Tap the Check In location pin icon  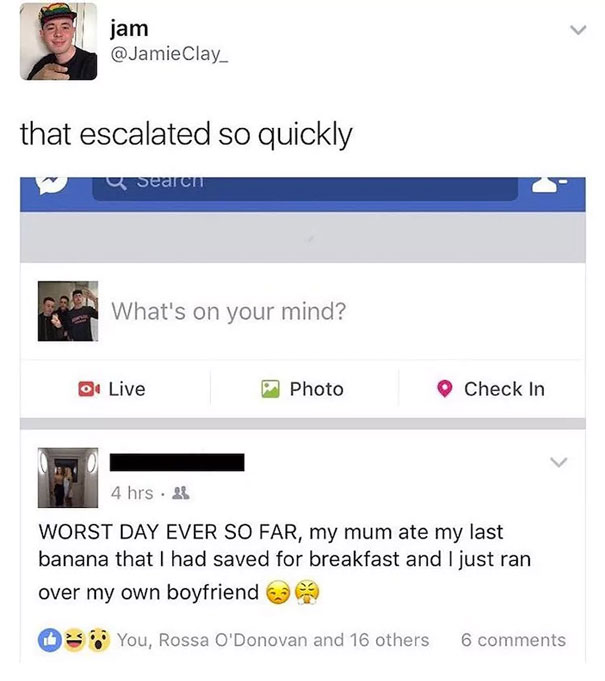[x=445, y=389]
